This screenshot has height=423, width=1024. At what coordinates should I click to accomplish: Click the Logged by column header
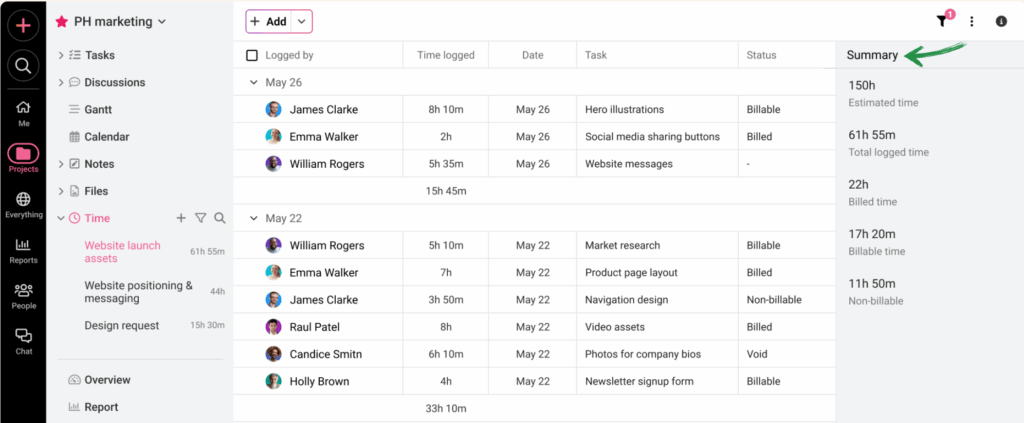[289, 55]
